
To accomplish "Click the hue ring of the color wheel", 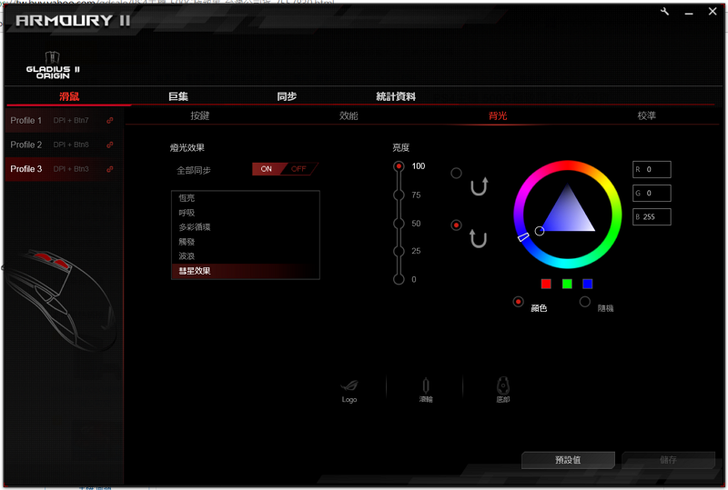I will click(x=567, y=166).
